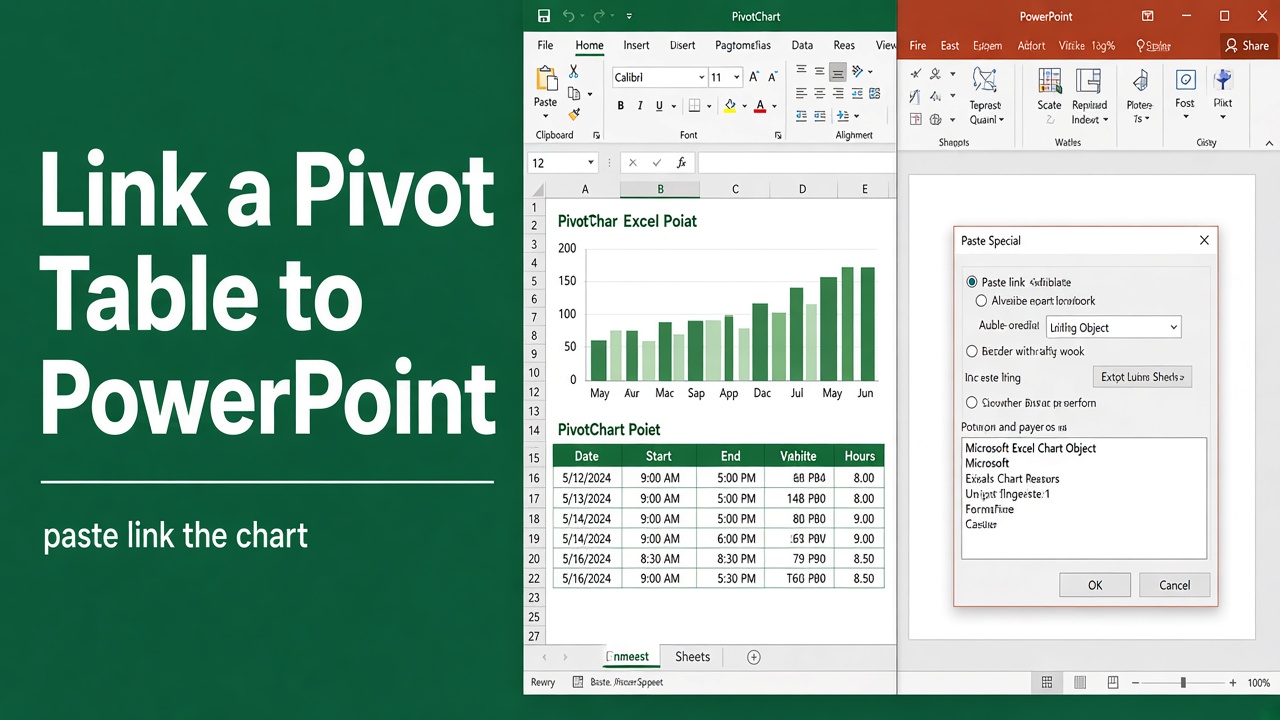This screenshot has height=720, width=1280.
Task: Select the Format Painter brush
Action: 574,114
